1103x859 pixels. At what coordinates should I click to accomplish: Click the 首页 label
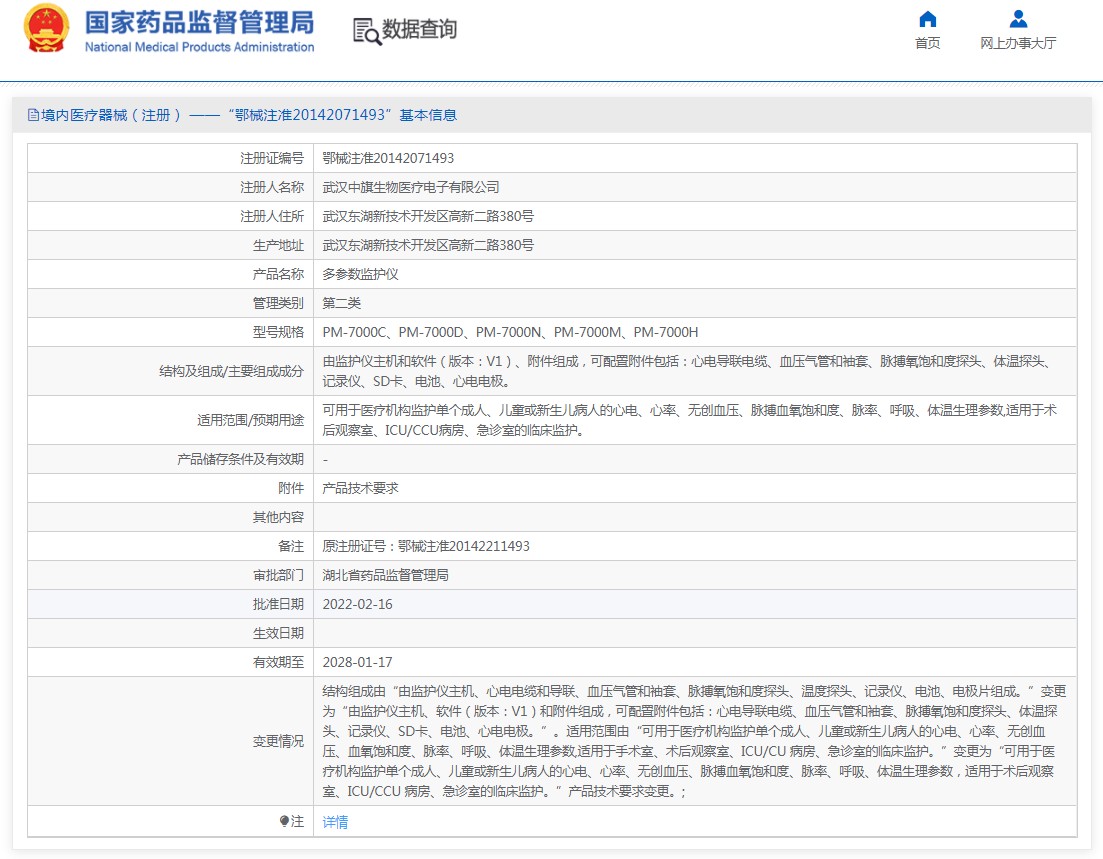pyautogui.click(x=927, y=43)
